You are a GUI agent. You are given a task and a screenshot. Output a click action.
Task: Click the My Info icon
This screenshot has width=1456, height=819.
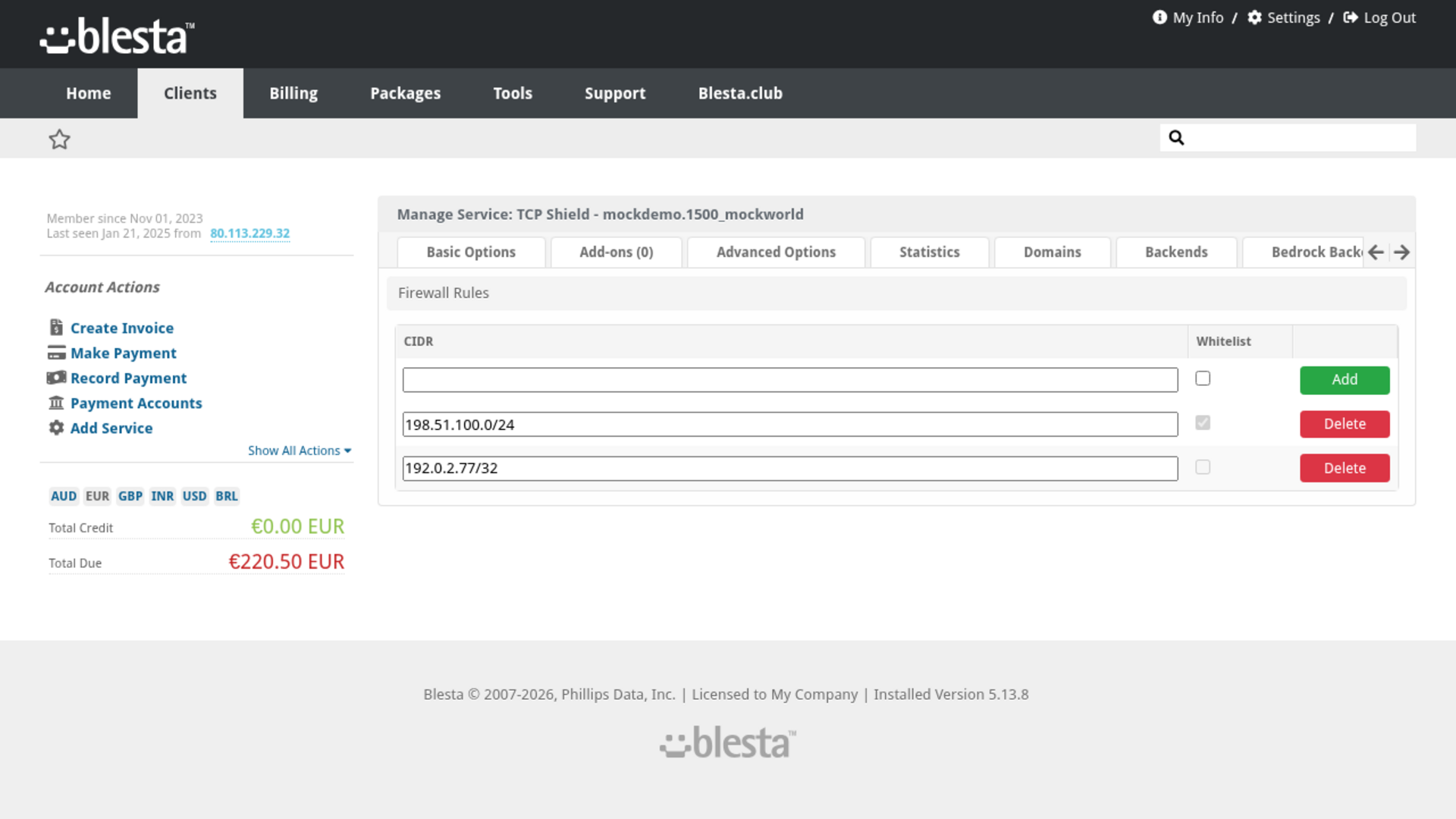[1159, 17]
